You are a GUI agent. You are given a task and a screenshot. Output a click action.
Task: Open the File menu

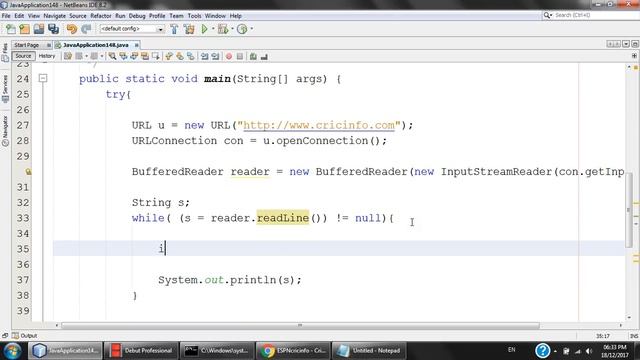point(6,16)
